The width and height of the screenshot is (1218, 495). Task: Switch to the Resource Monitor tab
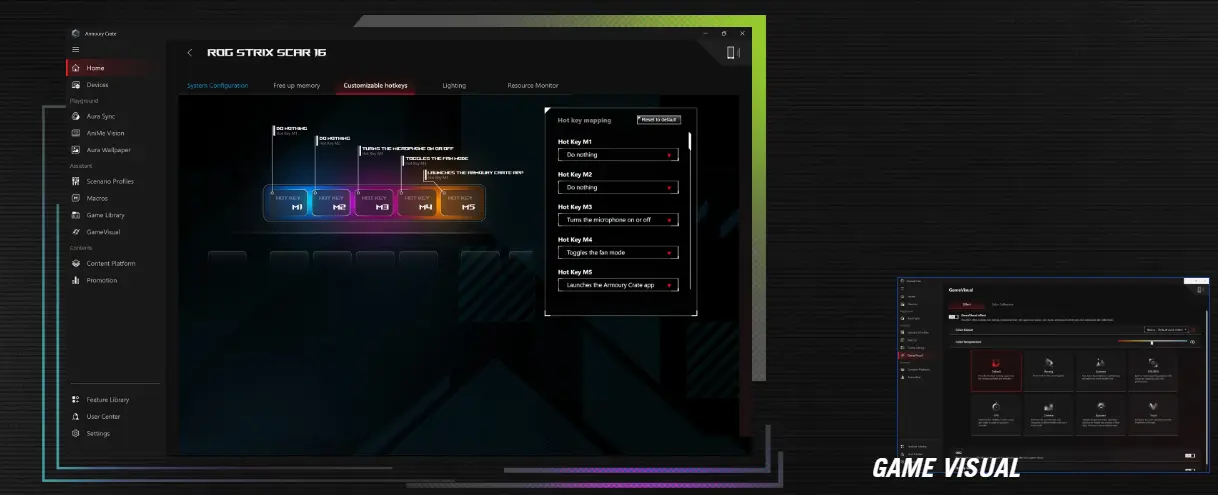tap(533, 86)
